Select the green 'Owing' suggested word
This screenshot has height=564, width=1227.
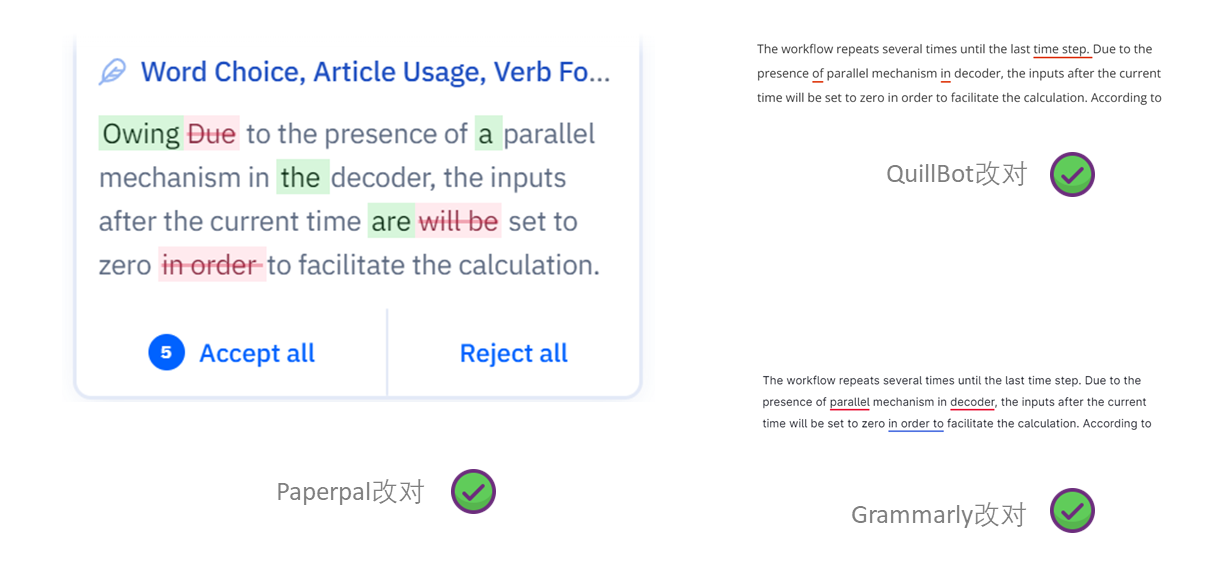pos(141,134)
